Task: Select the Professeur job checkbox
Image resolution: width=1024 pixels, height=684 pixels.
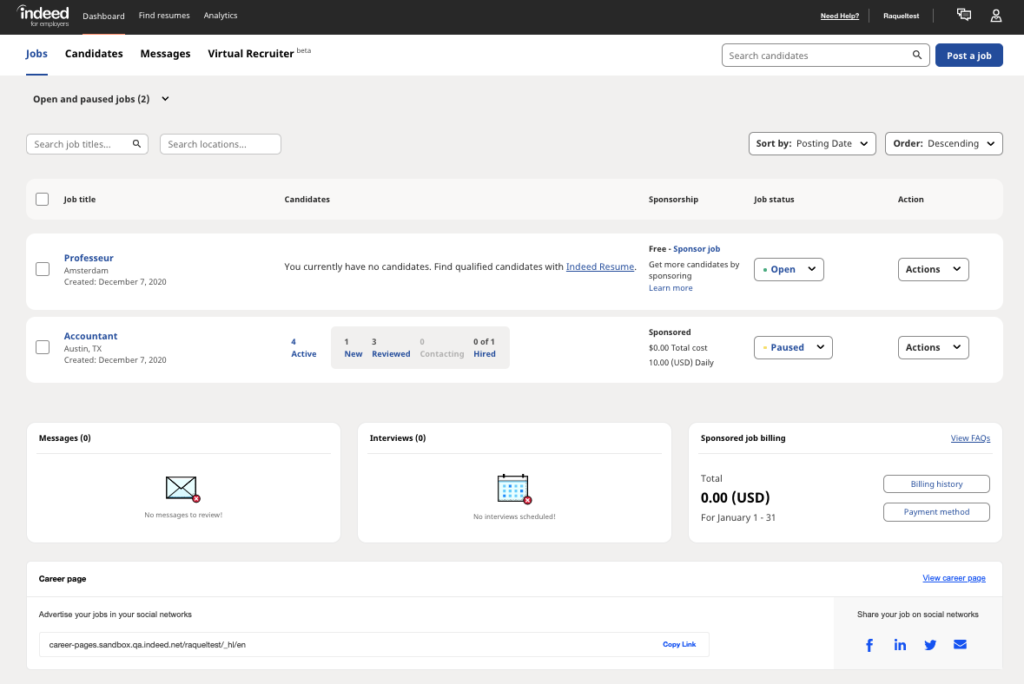Action: pos(42,269)
